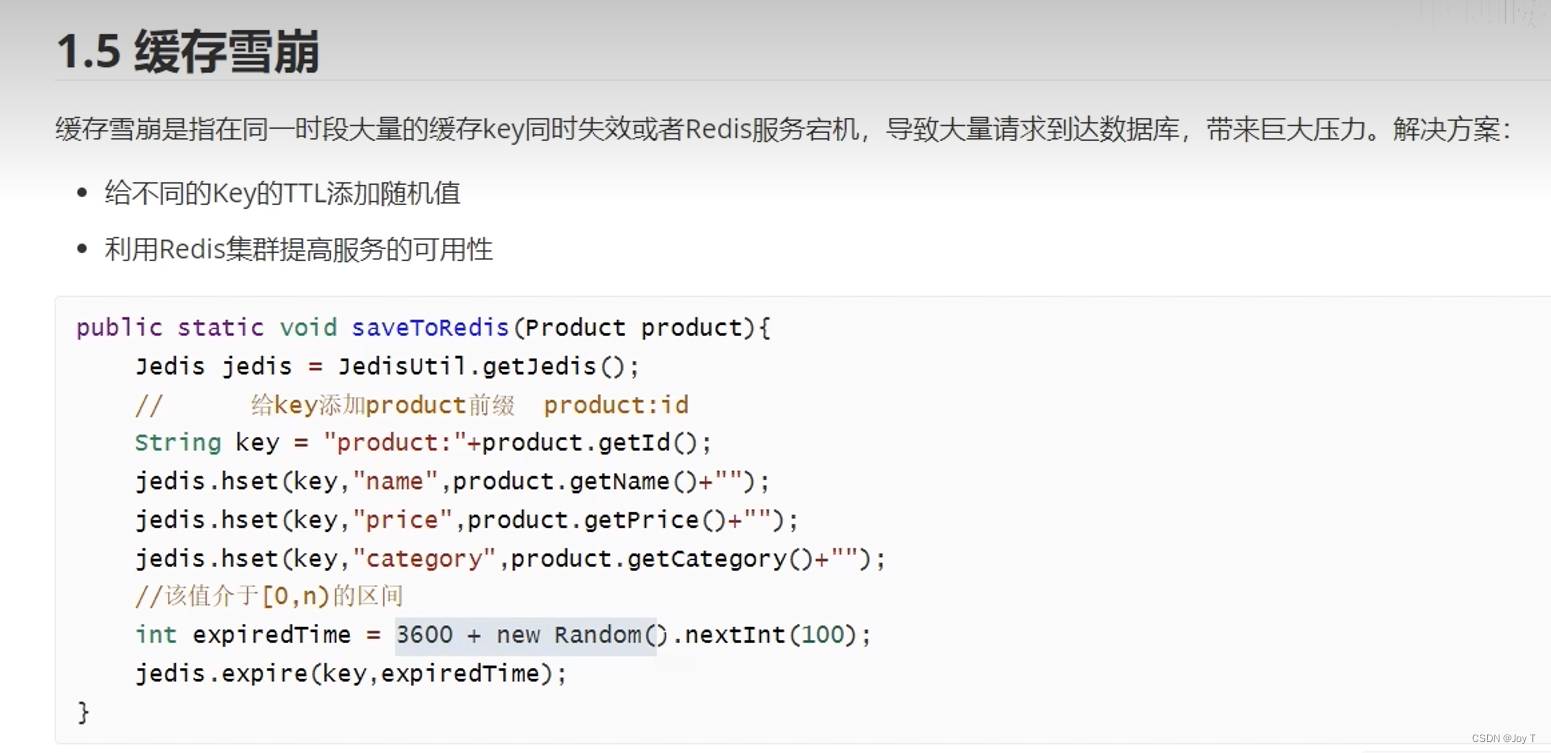Viewport: 1551px width, 753px height.
Task: Click the hset line with "price"
Action: point(466,520)
